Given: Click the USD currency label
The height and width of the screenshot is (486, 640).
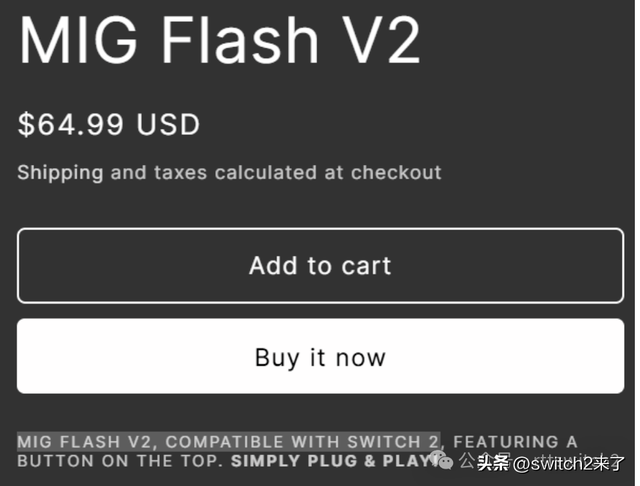Looking at the screenshot, I should pyautogui.click(x=168, y=124).
